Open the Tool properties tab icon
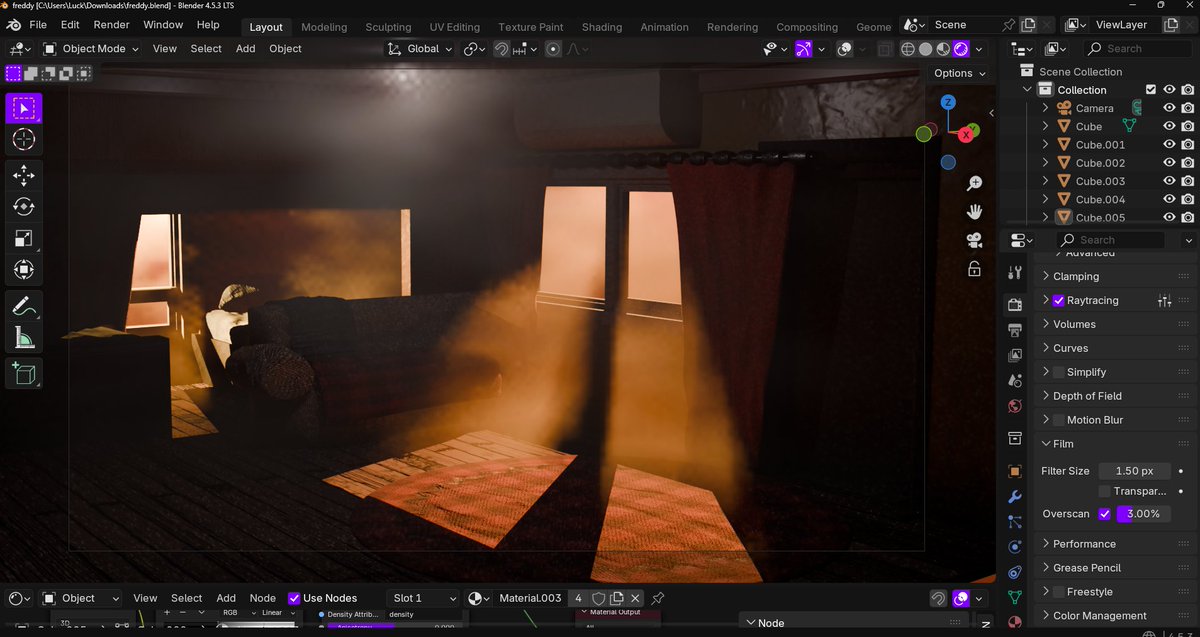Image resolution: width=1200 pixels, height=637 pixels. 1015,272
